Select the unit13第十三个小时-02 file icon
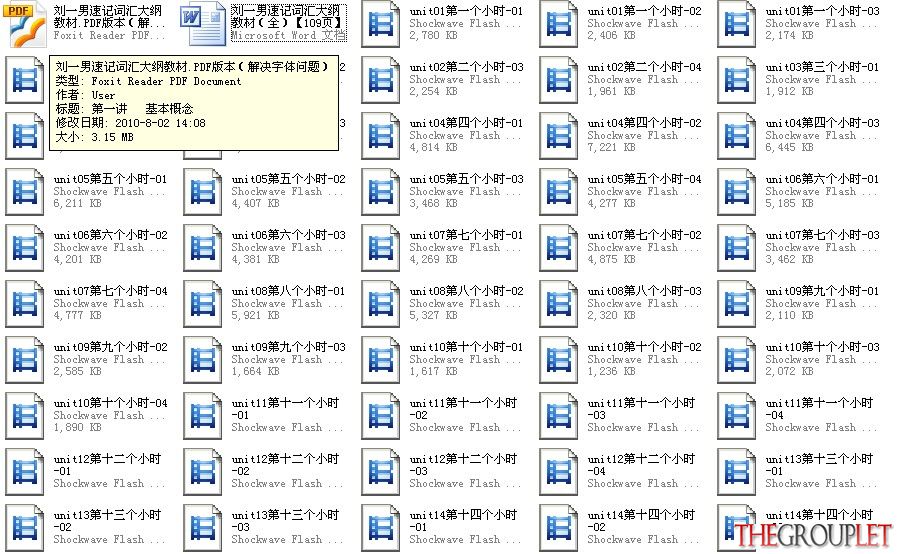Screen dimensions: 899x554 [x=25, y=528]
